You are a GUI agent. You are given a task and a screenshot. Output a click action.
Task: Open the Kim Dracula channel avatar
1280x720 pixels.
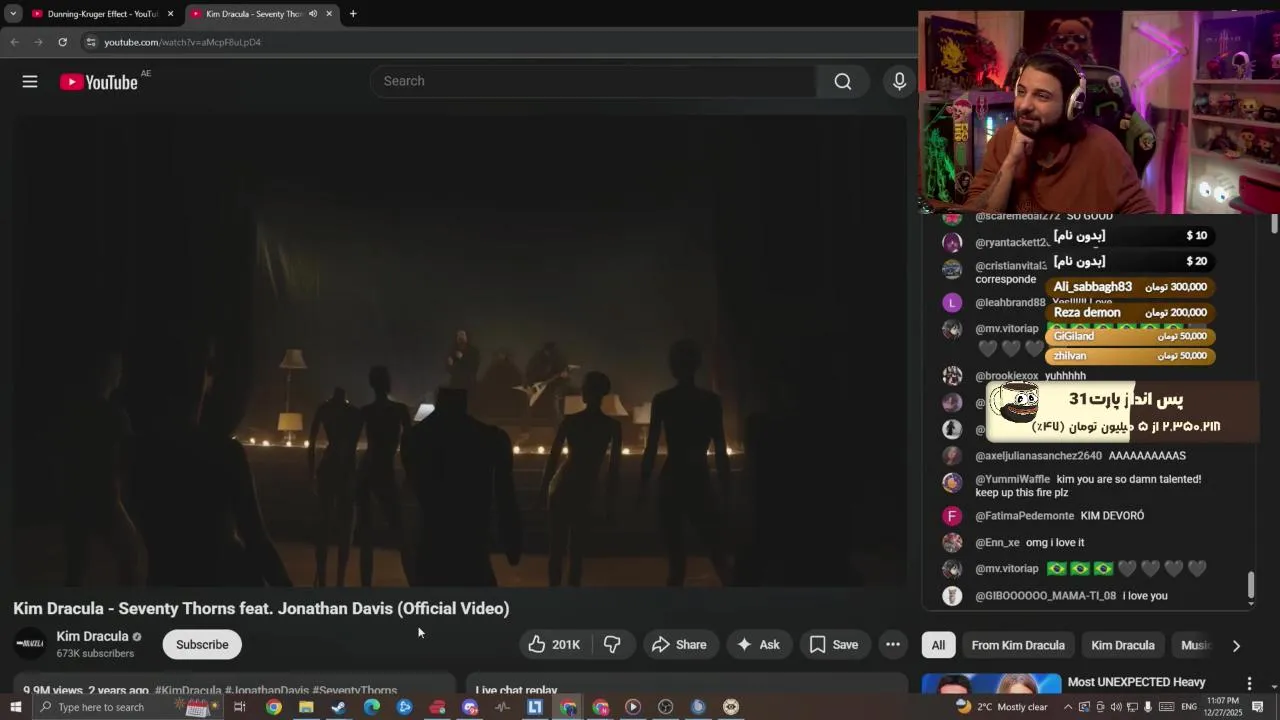[30, 644]
